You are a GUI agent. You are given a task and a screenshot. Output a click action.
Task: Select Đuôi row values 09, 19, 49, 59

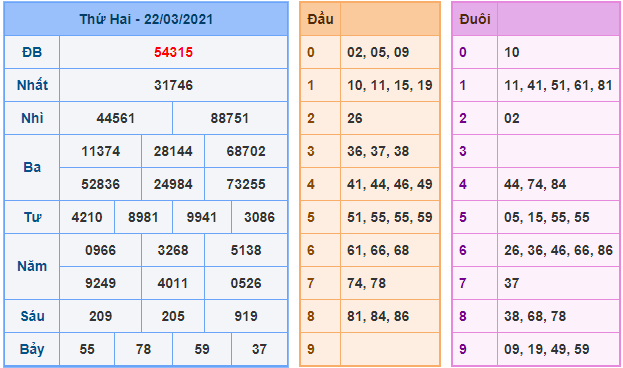547,349
